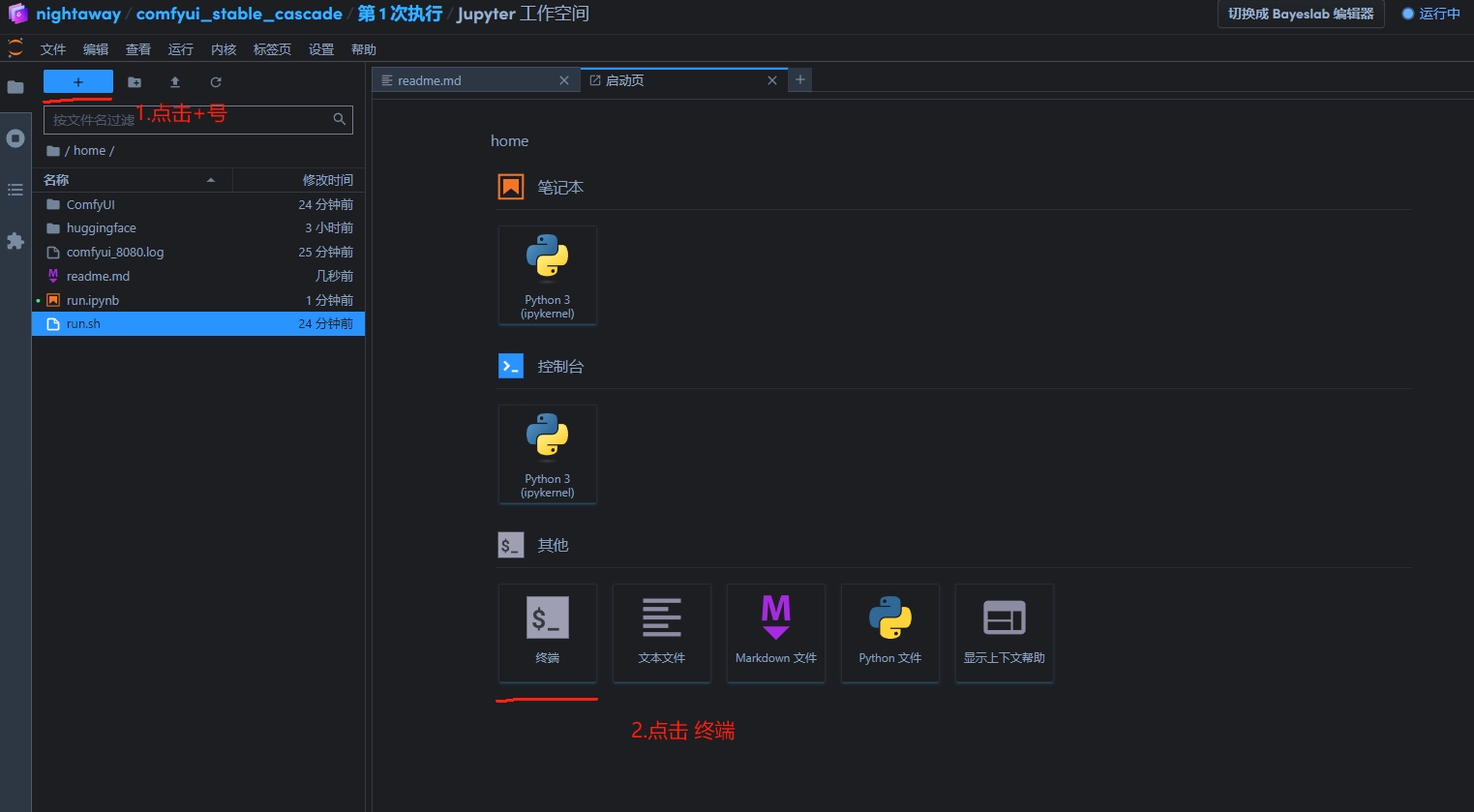
Task: Open the running terminals and kernels sidebar icon
Action: pos(15,138)
